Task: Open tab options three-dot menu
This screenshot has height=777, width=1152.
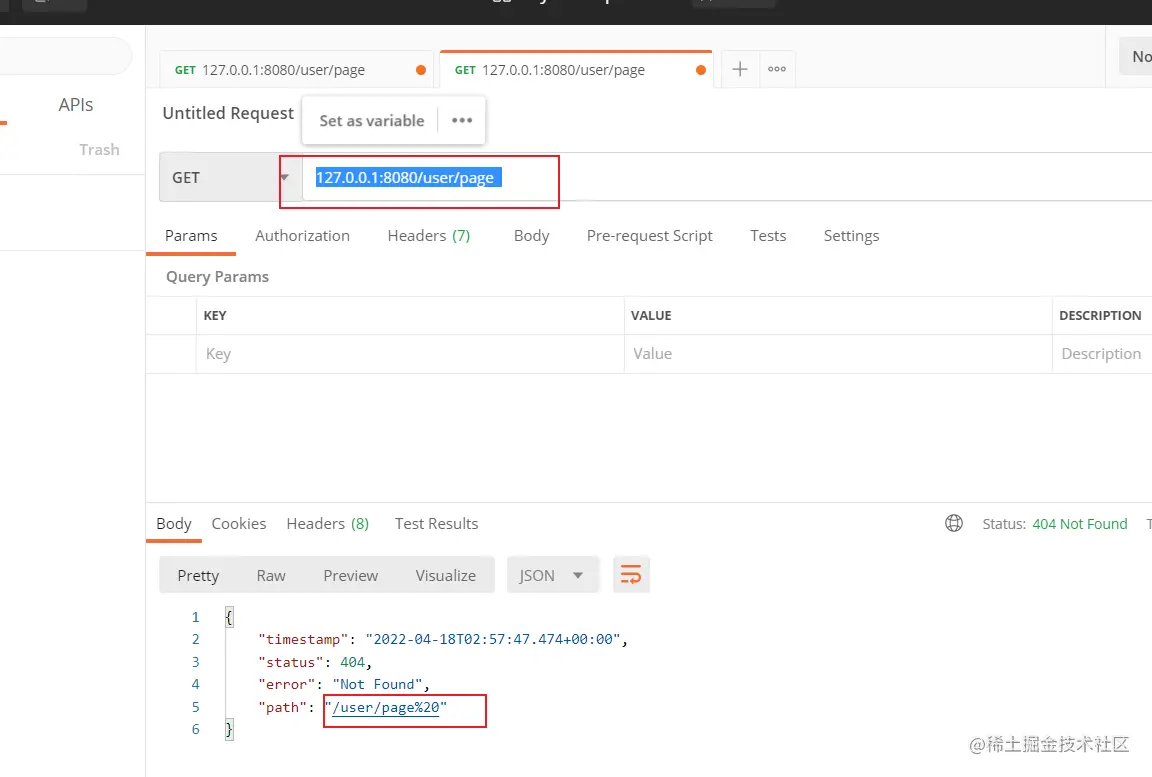Action: tap(777, 69)
